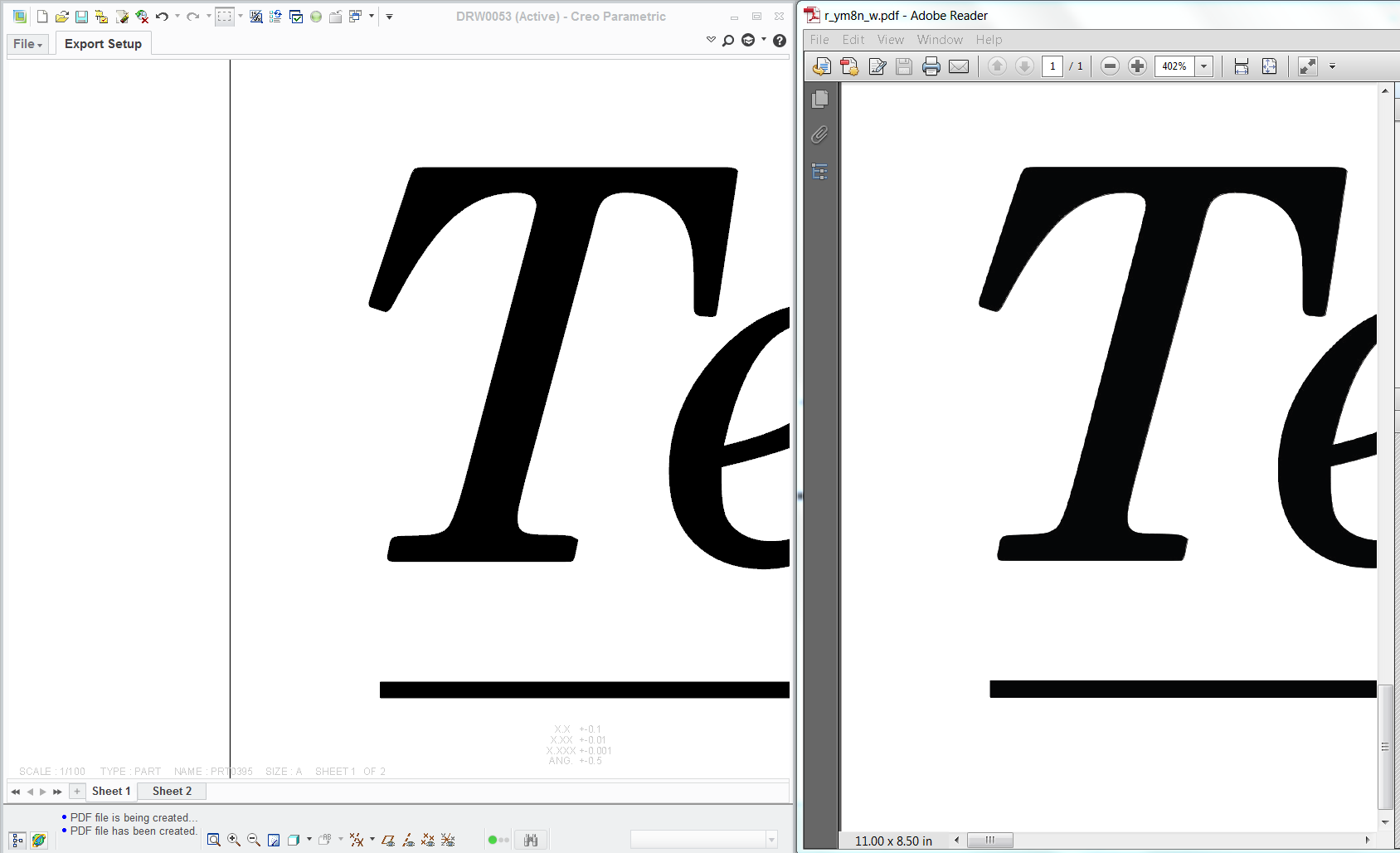Click the Zoom Out icon in Creo graphics toolbar

tap(254, 840)
